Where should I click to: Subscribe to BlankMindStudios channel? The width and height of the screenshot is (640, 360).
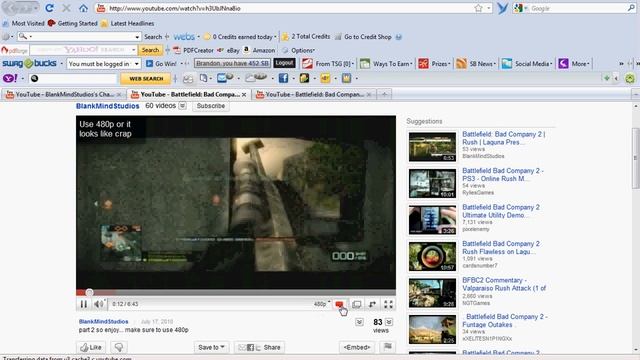(x=211, y=106)
